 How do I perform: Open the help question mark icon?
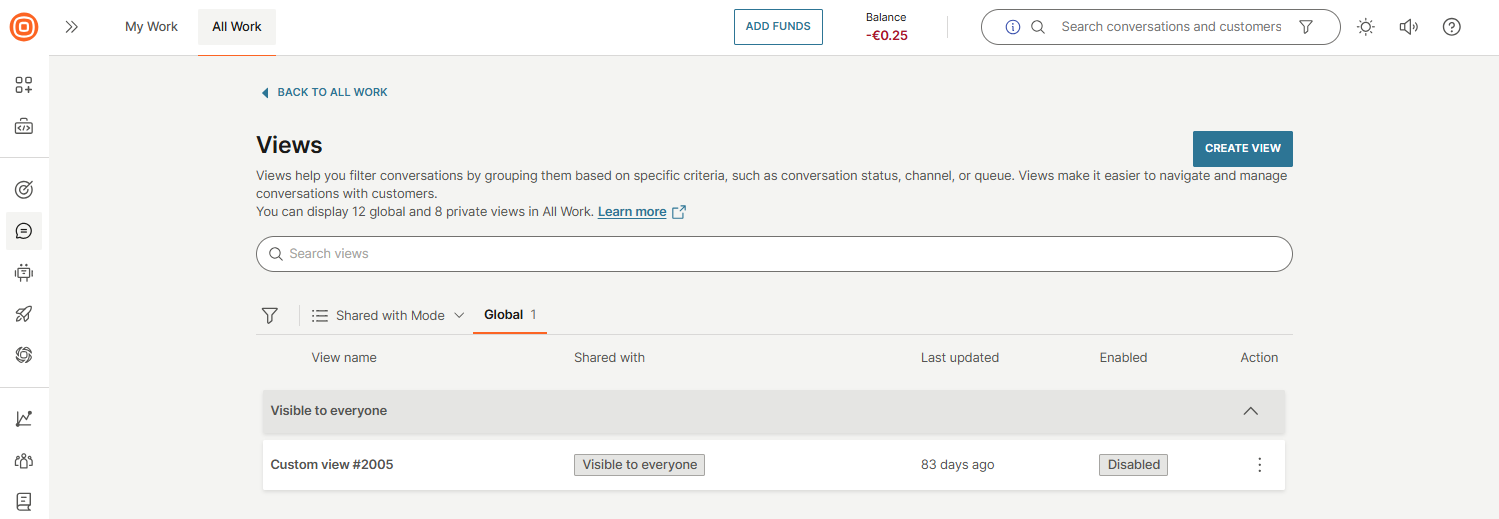[x=1452, y=27]
